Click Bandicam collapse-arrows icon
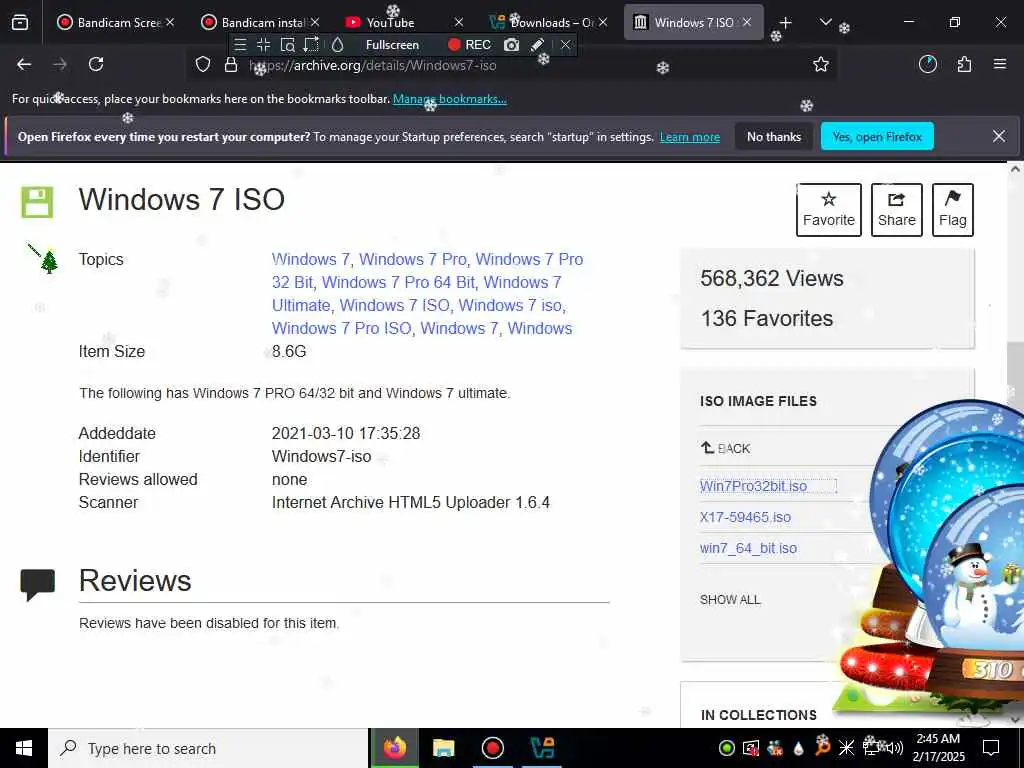 [x=264, y=45]
